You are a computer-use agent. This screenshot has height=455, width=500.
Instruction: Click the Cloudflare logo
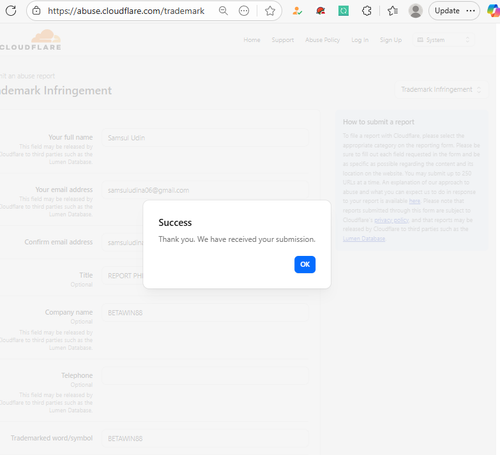pos(31,40)
